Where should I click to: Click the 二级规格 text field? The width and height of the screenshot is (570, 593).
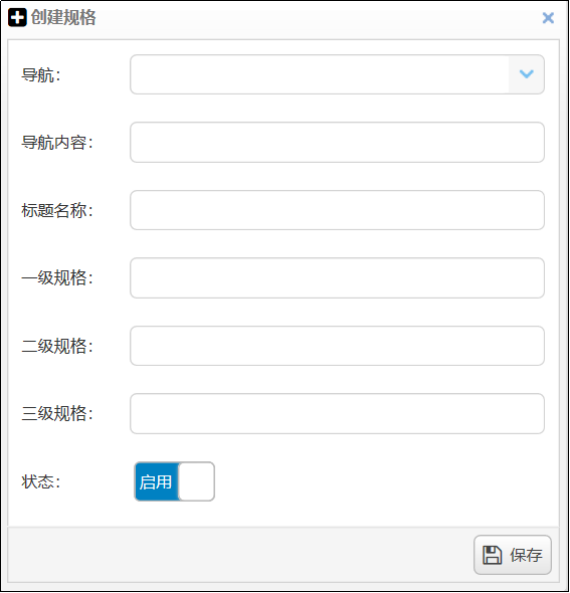click(x=337, y=346)
